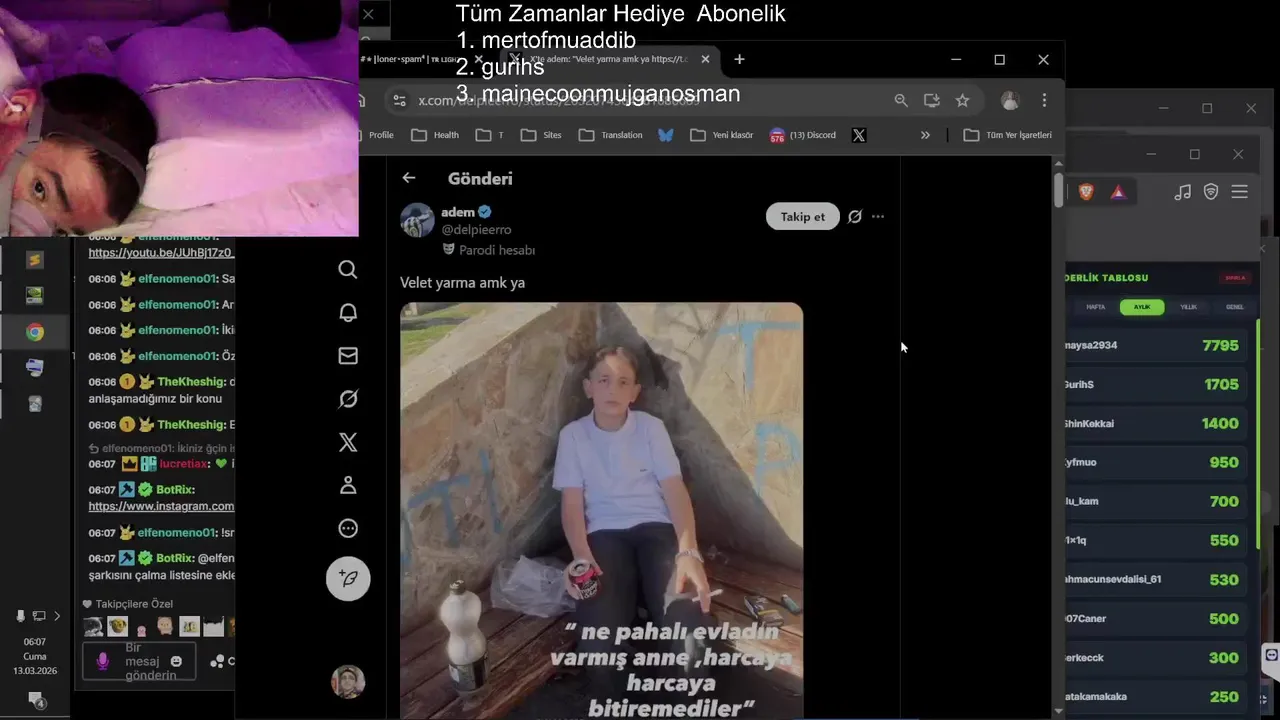
Task: Open the profile icon in X sidebar
Action: coord(348,485)
